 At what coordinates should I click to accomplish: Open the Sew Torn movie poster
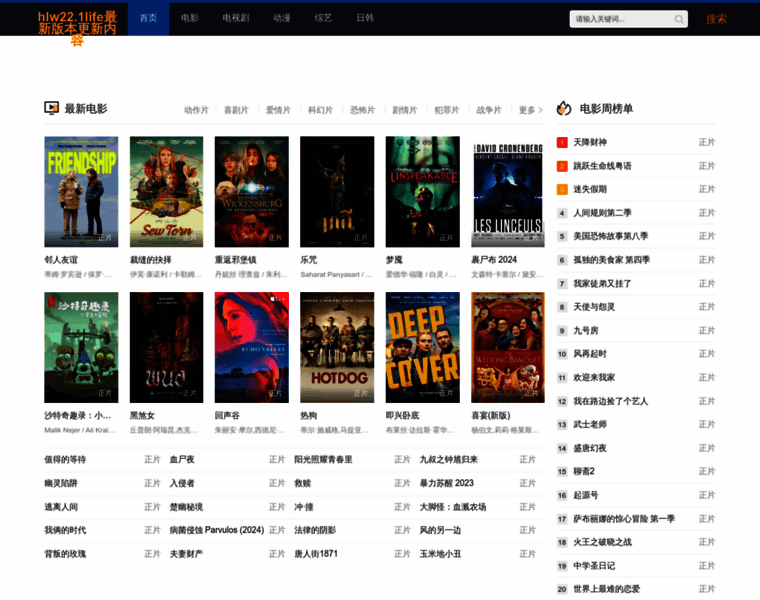pyautogui.click(x=166, y=192)
